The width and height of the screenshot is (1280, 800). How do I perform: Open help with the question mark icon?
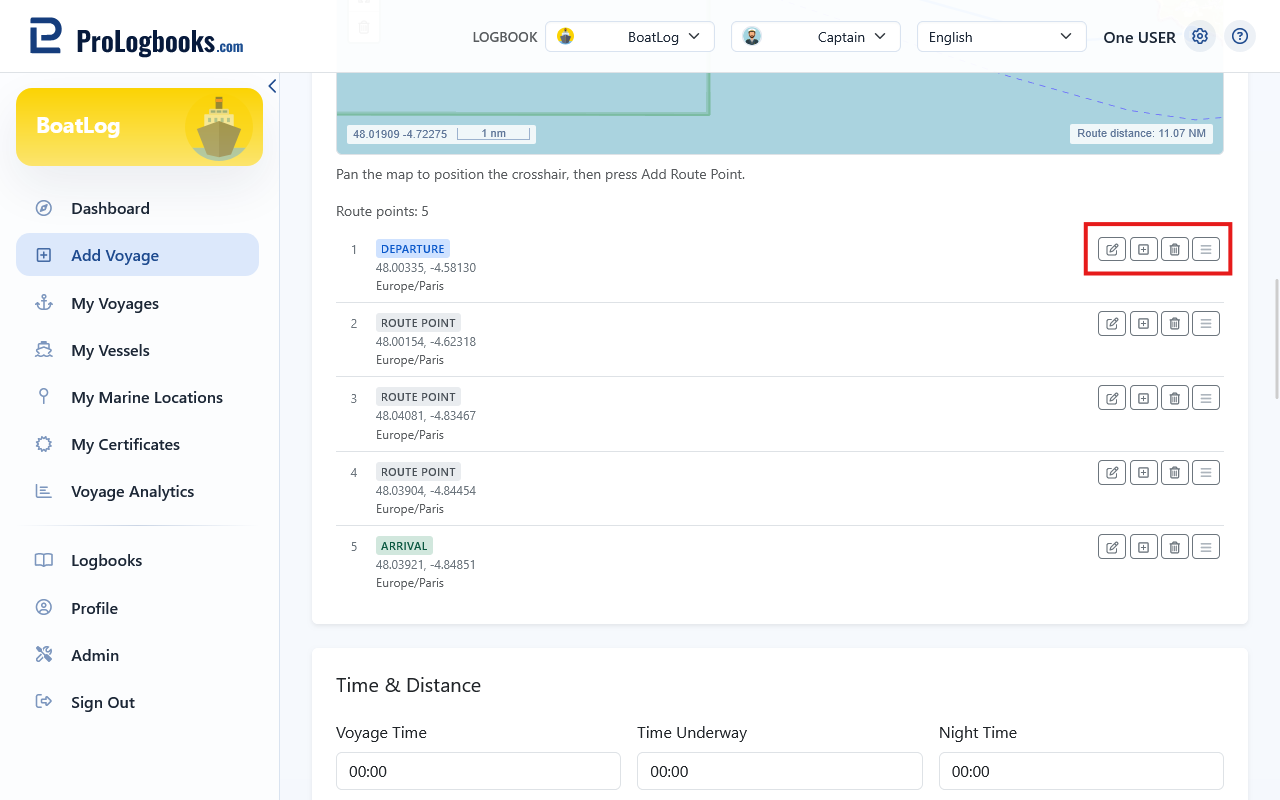pyautogui.click(x=1240, y=36)
